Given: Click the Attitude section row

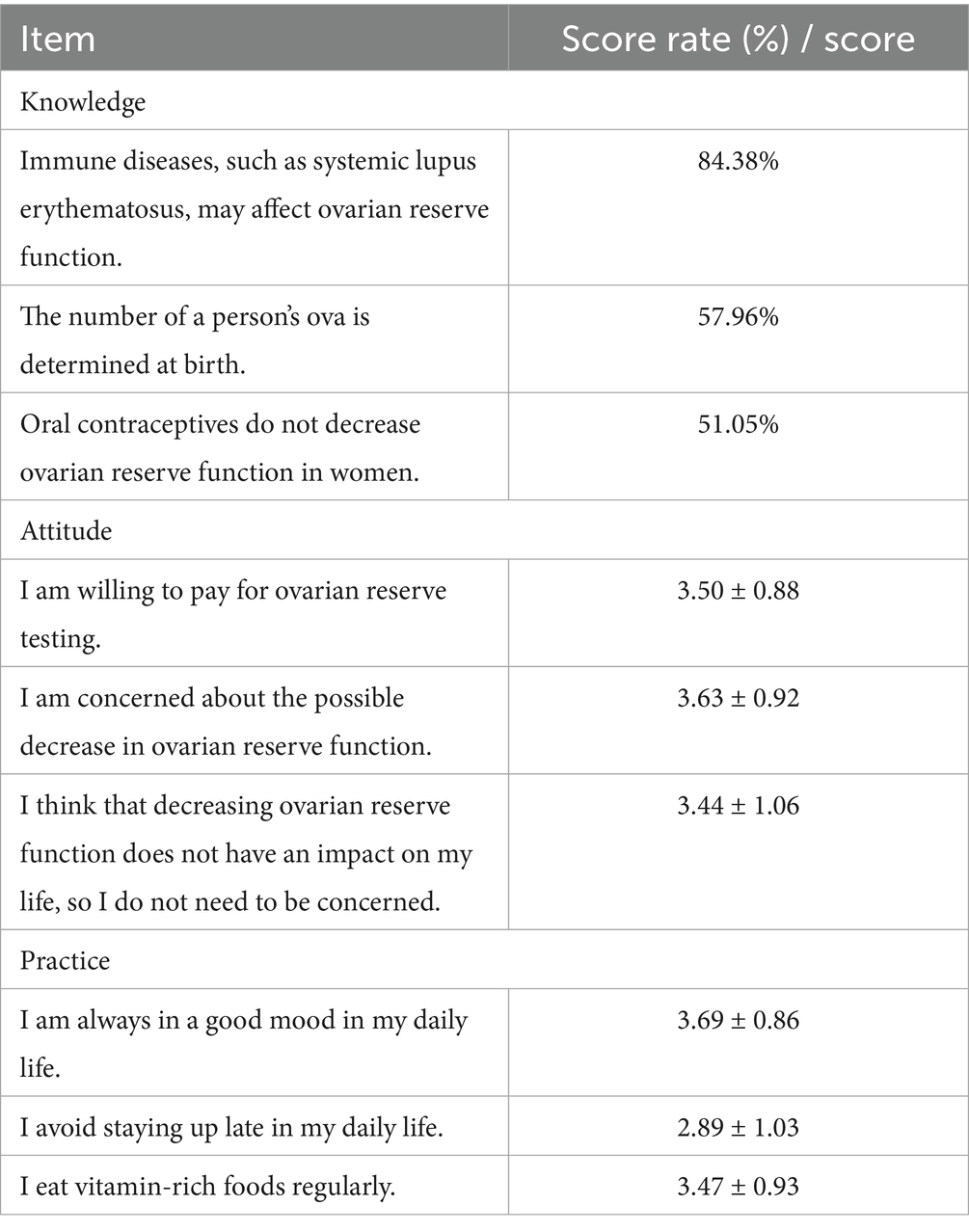Looking at the screenshot, I should 66,530.
